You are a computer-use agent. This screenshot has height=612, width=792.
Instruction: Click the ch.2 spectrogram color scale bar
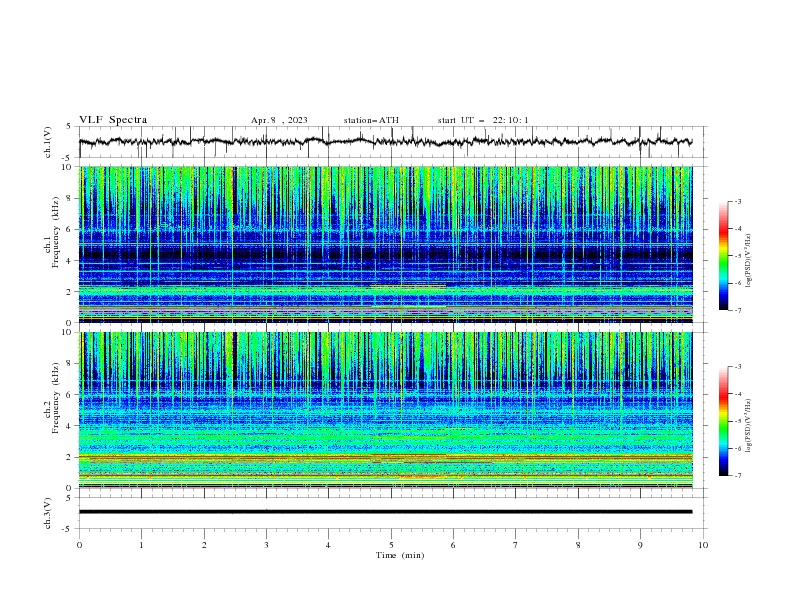pyautogui.click(x=723, y=421)
